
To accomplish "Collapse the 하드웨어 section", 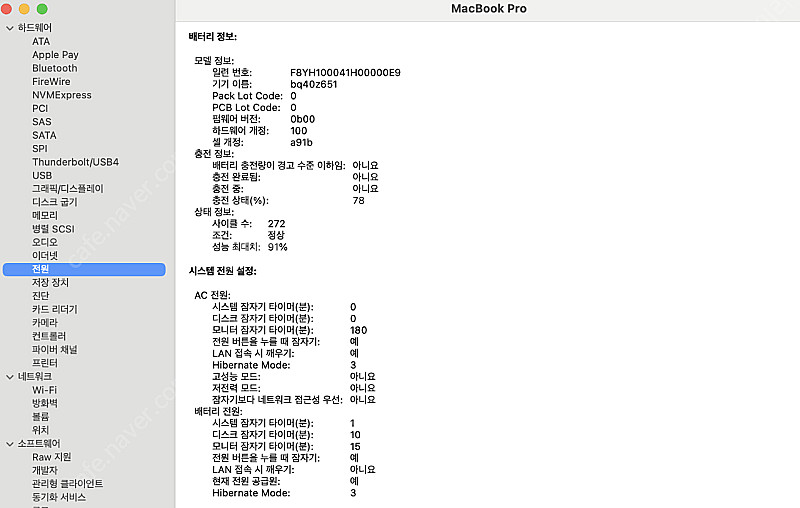I will [10, 28].
